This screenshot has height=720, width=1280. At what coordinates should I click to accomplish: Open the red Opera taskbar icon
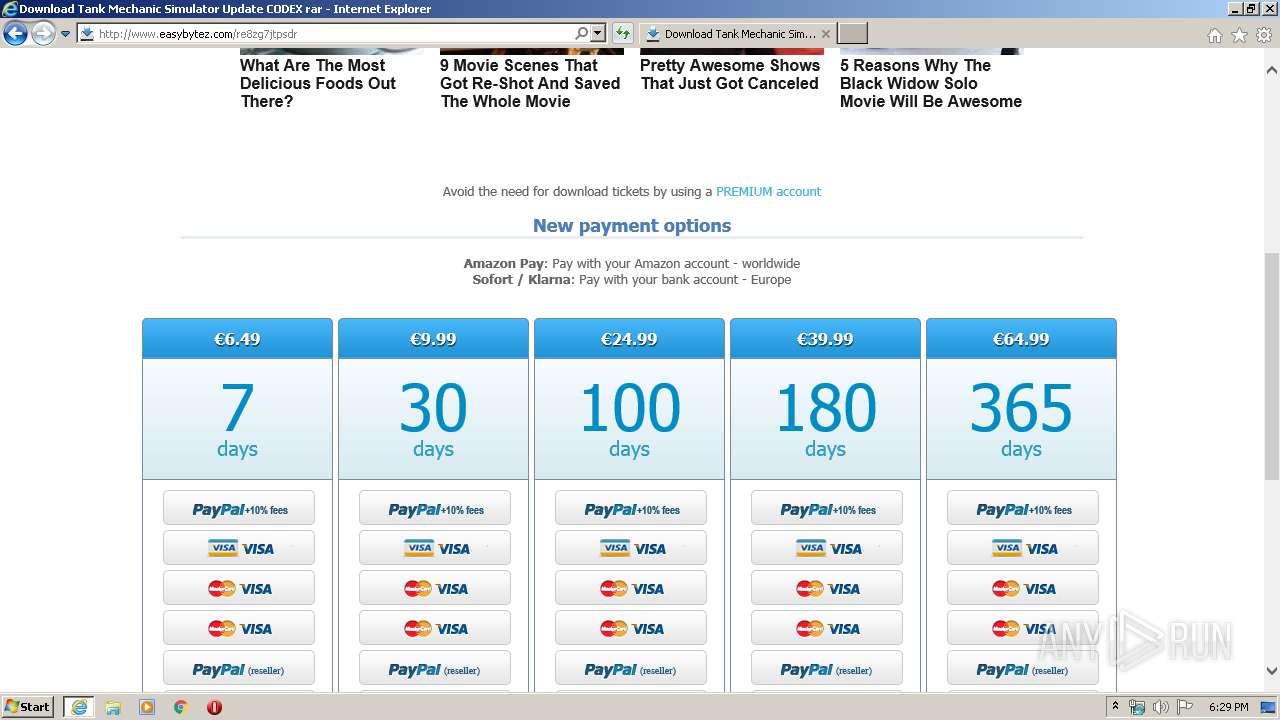(214, 707)
